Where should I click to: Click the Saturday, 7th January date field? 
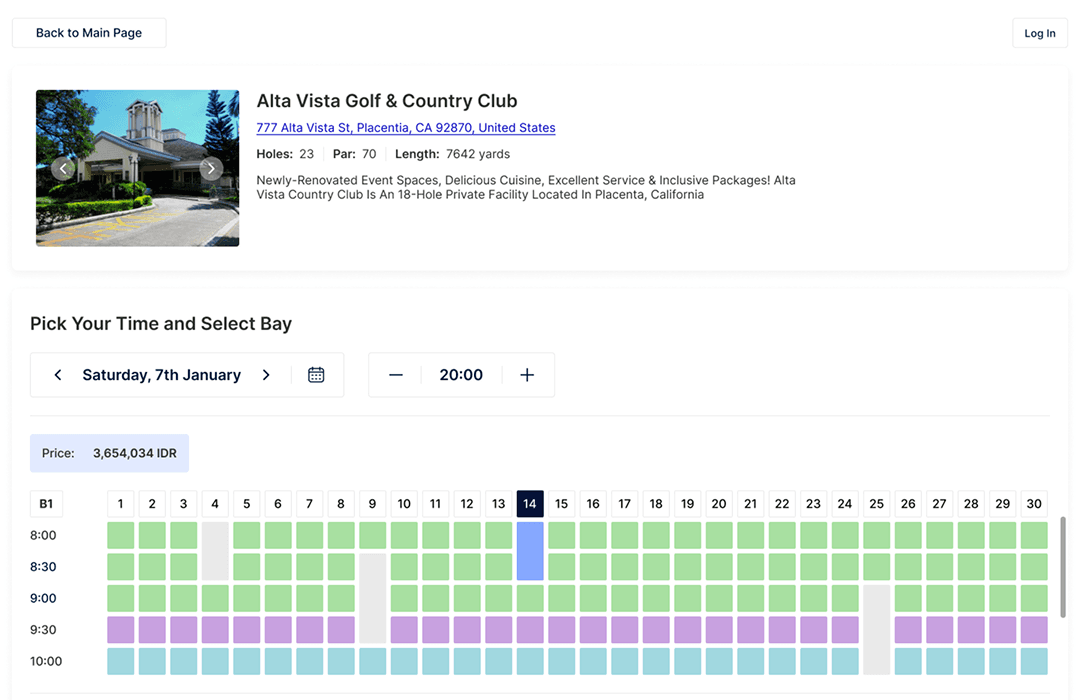pyautogui.click(x=162, y=375)
